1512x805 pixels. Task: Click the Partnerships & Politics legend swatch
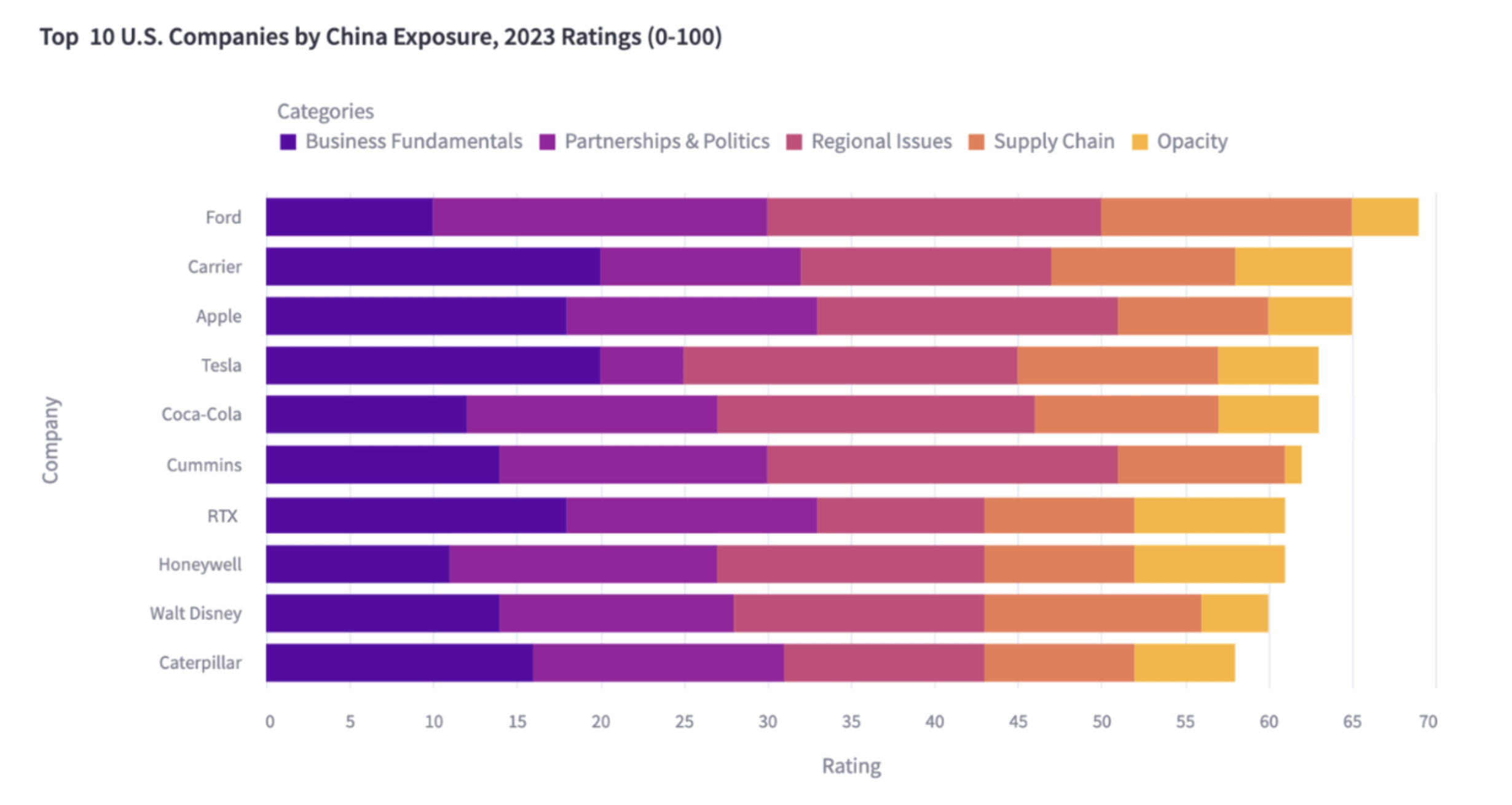[547, 142]
